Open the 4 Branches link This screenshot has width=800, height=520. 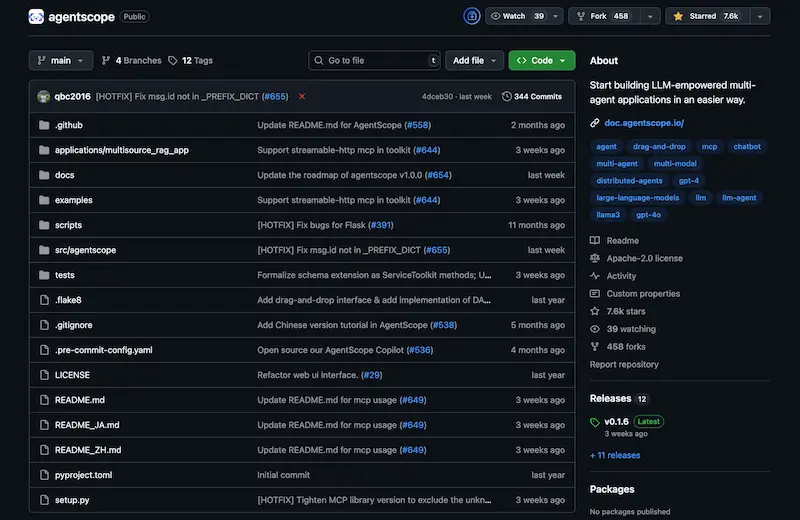pyautogui.click(x=132, y=60)
